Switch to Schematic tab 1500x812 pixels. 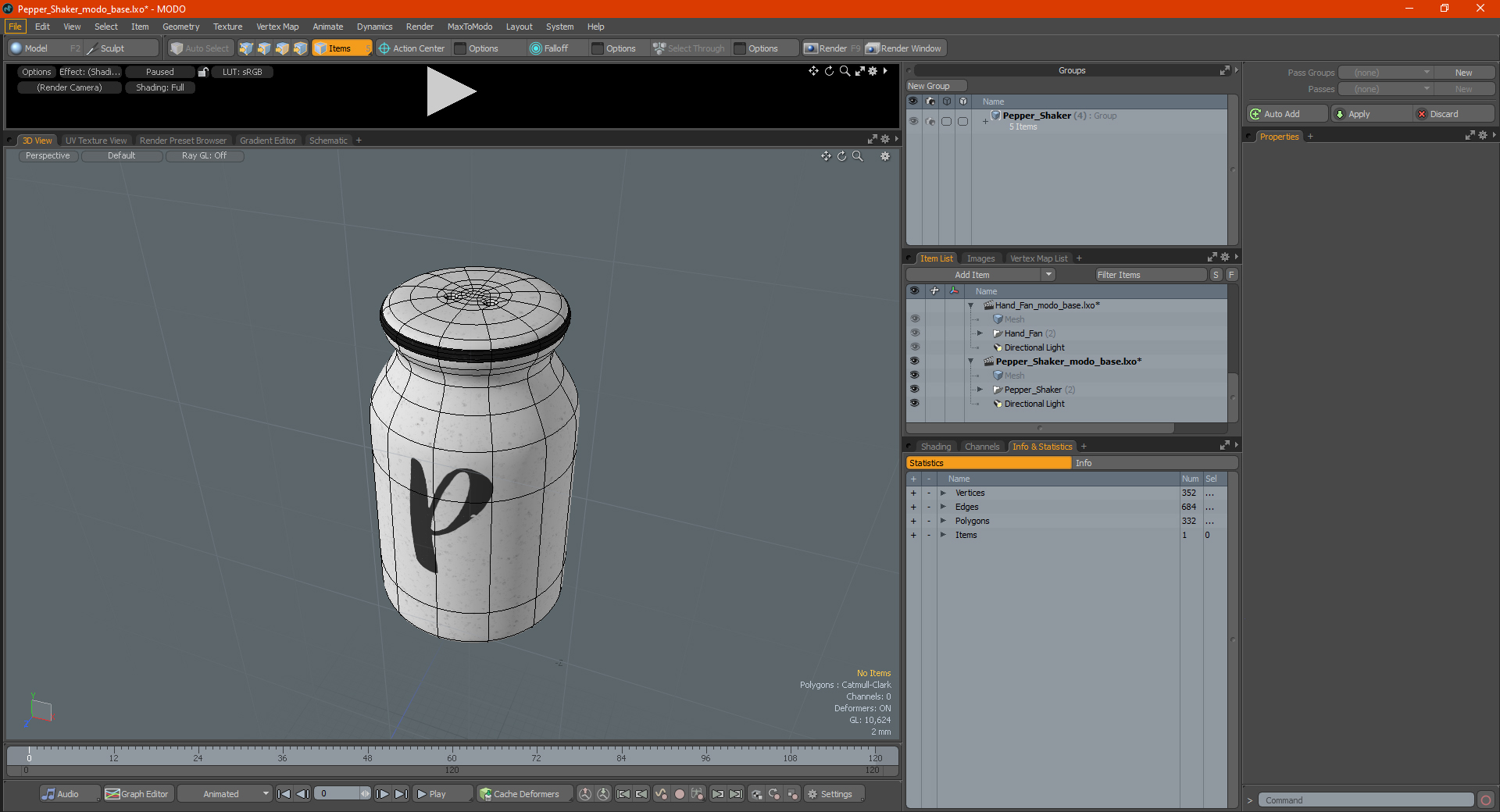click(x=328, y=141)
